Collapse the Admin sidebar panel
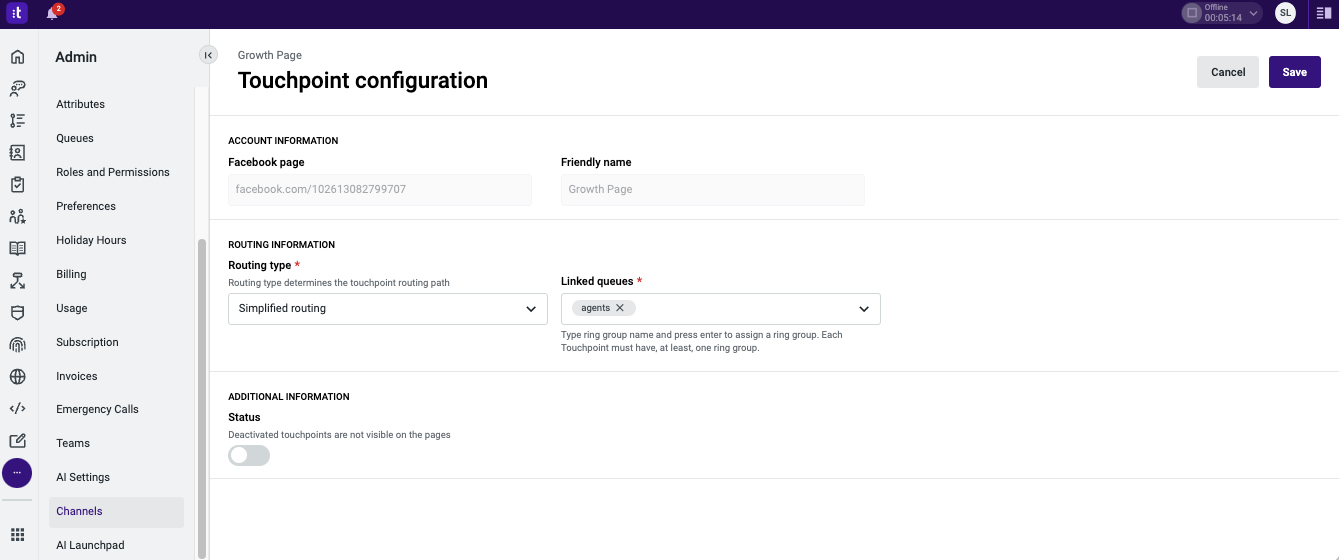This screenshot has height=560, width=1339. (208, 55)
